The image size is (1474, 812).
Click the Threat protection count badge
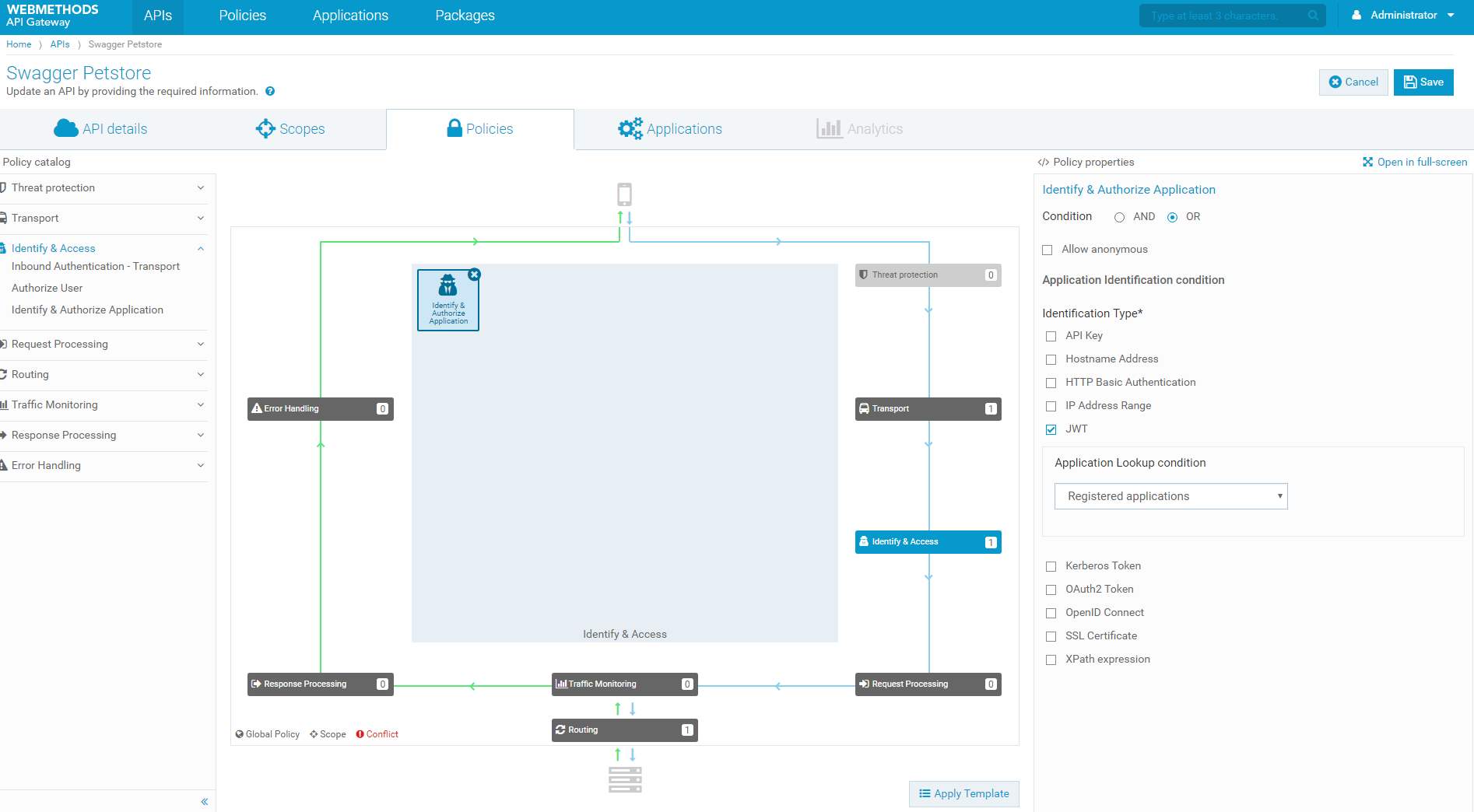(991, 275)
